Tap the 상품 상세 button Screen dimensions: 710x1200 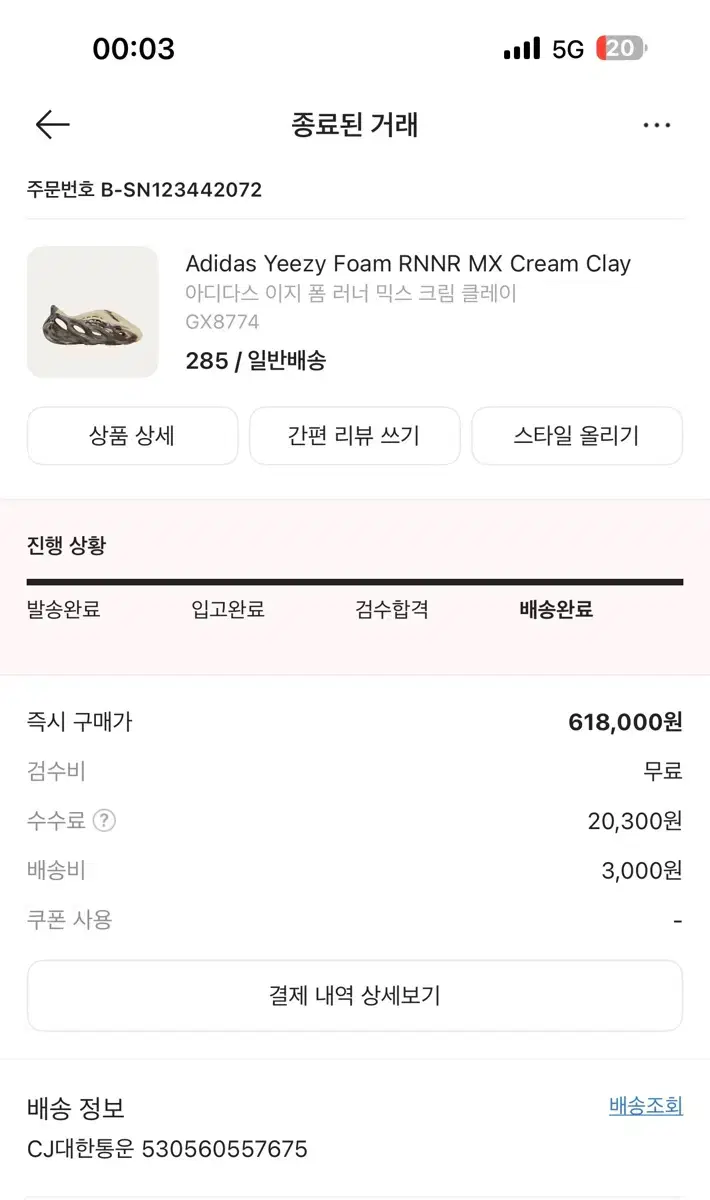click(x=132, y=436)
